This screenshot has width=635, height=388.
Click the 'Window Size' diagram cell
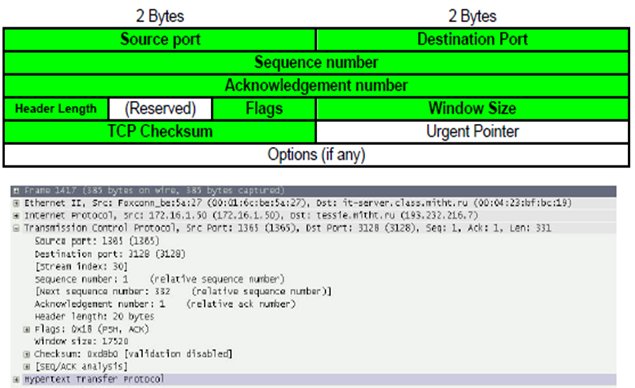coord(472,109)
